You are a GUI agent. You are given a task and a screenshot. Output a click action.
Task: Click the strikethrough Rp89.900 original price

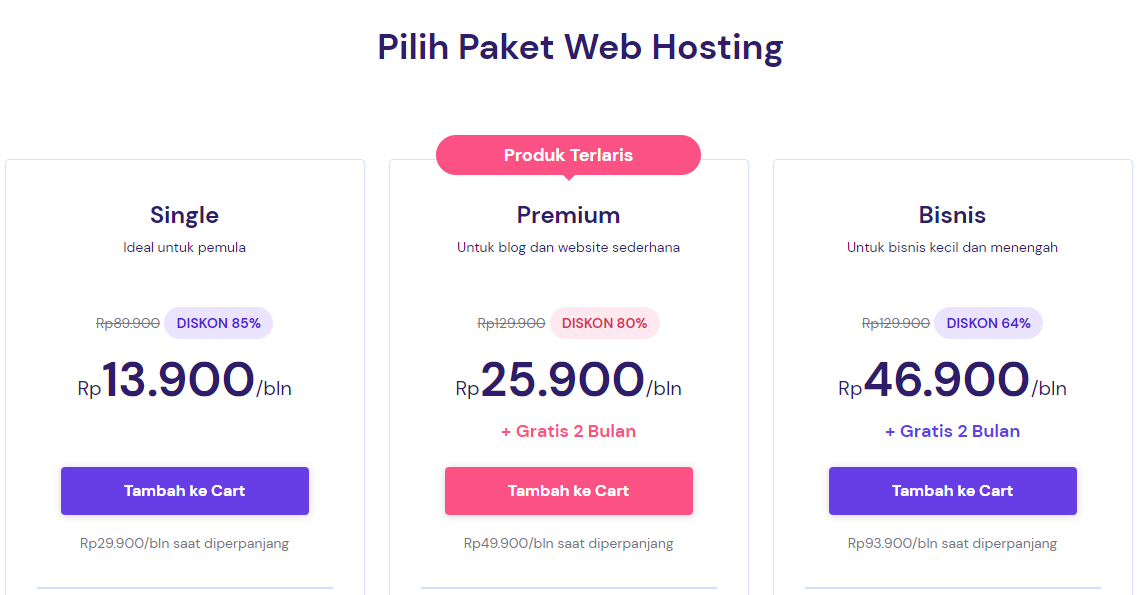(x=127, y=322)
